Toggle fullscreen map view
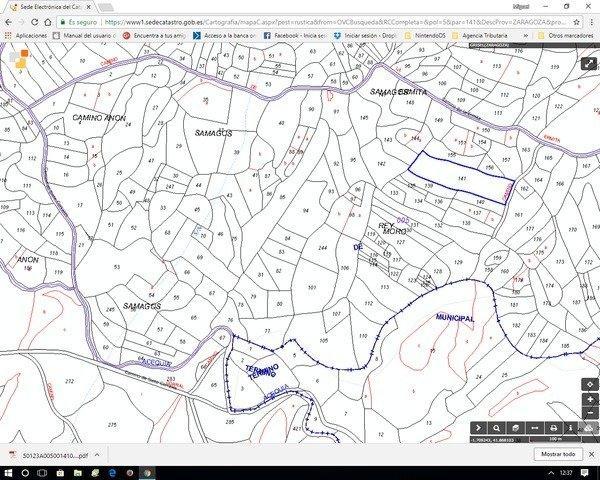This screenshot has width=600, height=480. 588,63
